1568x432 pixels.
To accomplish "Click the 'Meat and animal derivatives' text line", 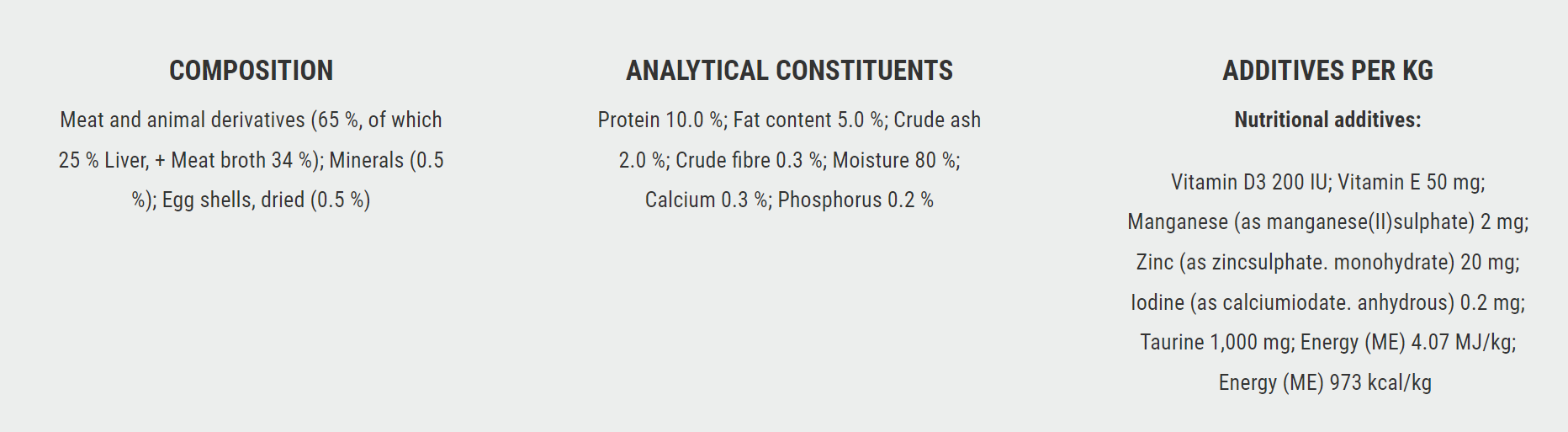I will 251,120.
